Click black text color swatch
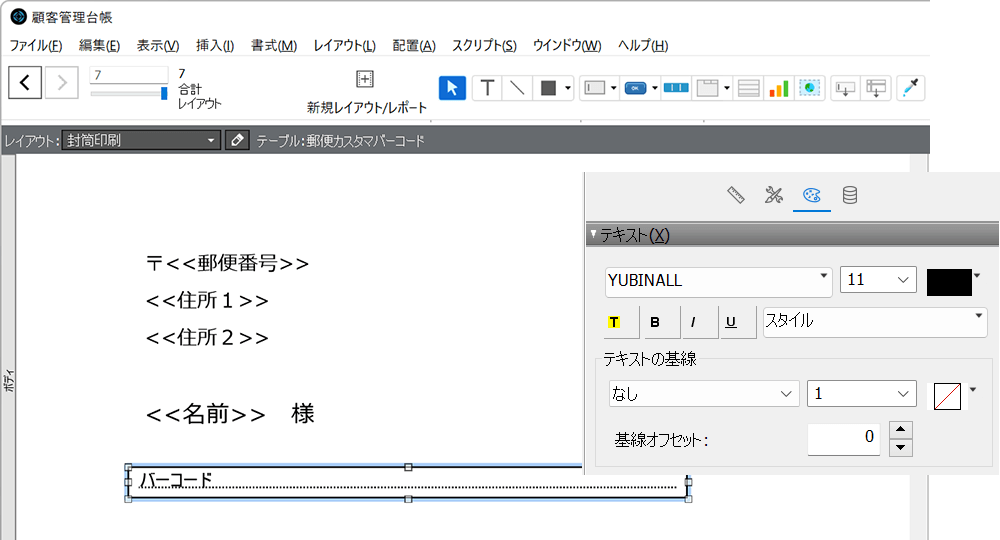The image size is (1000, 540). coord(949,282)
